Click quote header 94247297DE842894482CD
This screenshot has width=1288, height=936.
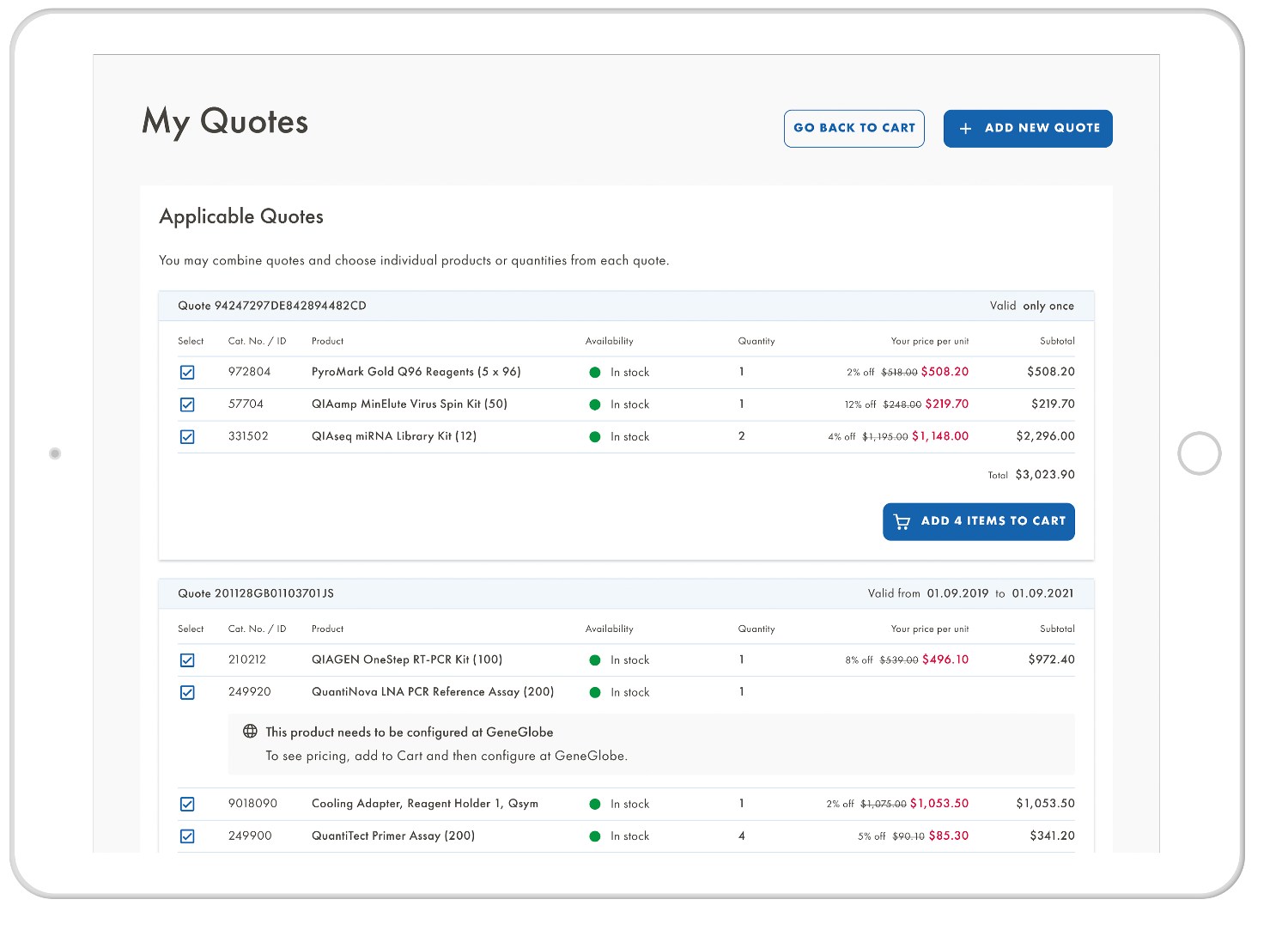click(272, 306)
